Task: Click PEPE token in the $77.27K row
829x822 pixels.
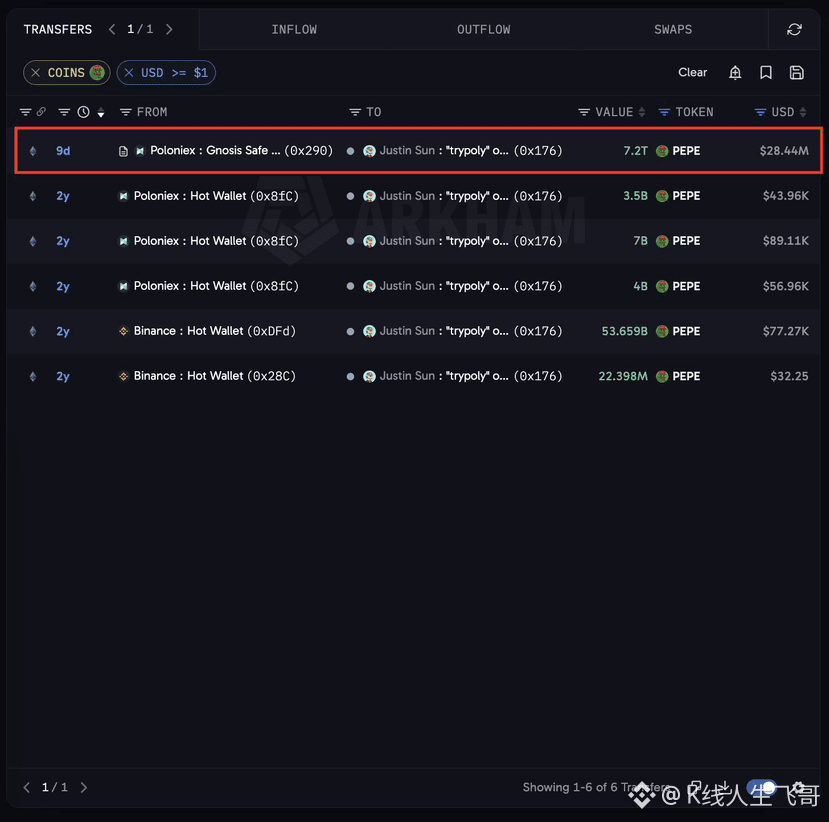Action: click(x=686, y=331)
